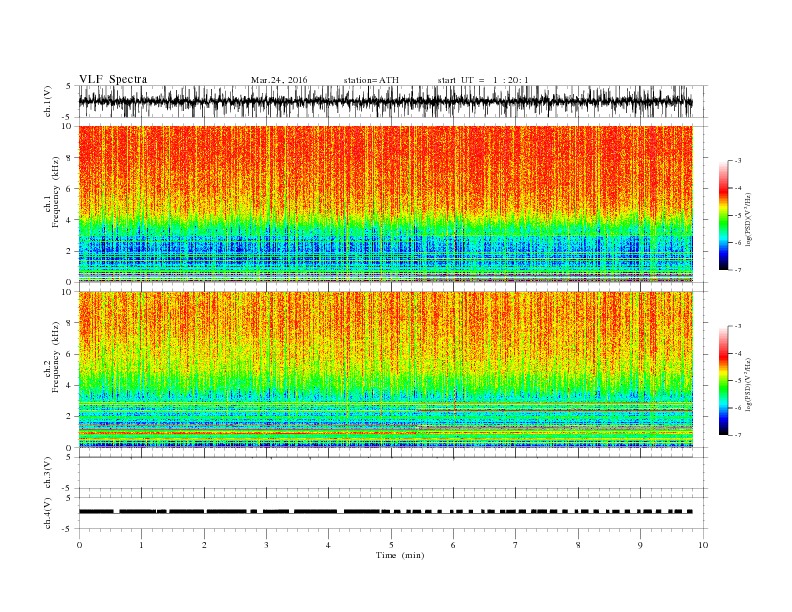792x612 pixels.
Task: Click the "station=ATH" header label
Action: click(x=371, y=80)
